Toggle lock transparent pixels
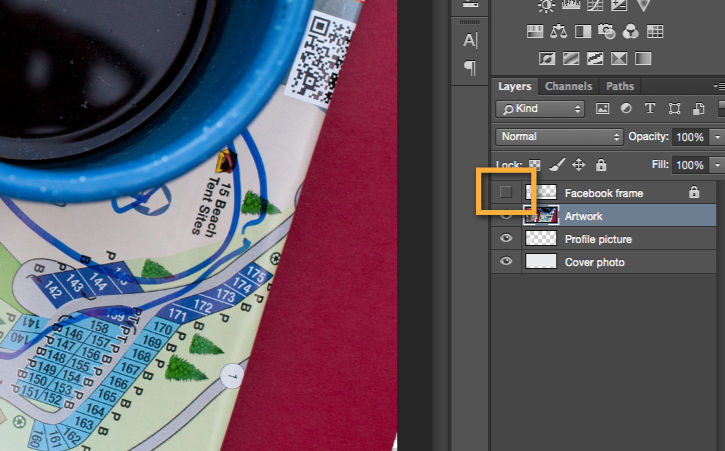The width and height of the screenshot is (725, 451). [x=535, y=165]
